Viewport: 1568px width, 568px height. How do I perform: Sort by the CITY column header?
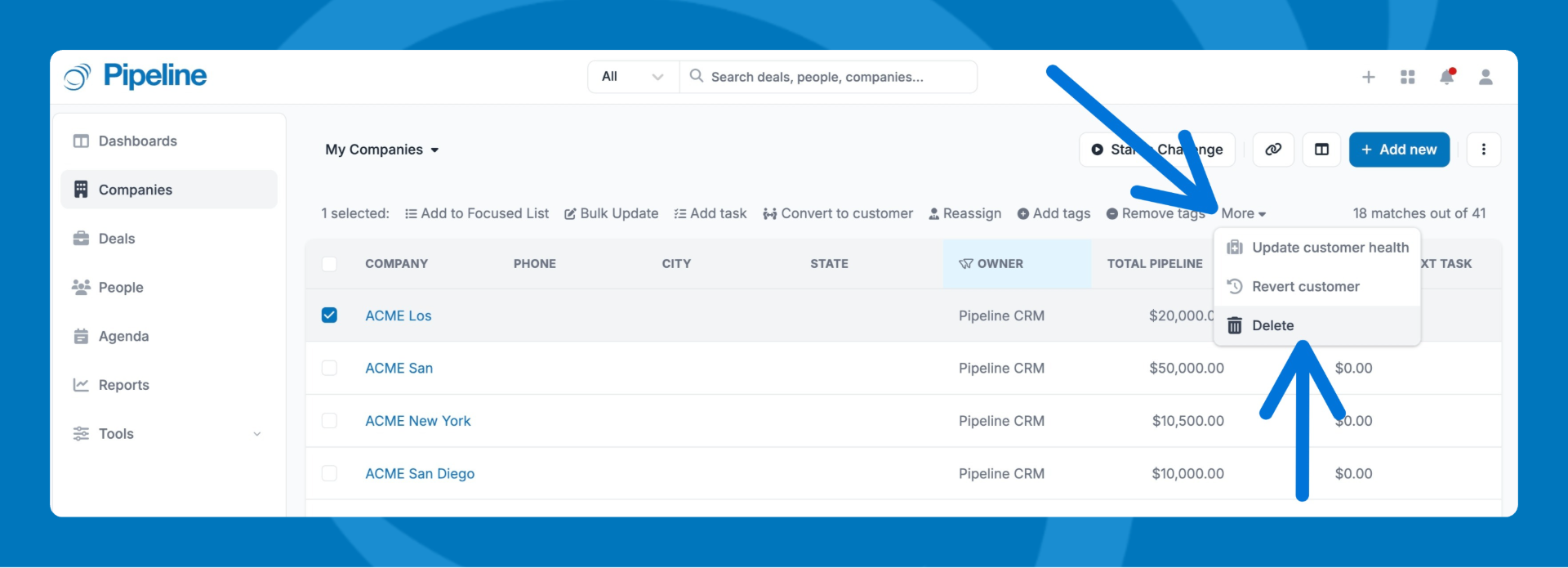(676, 263)
